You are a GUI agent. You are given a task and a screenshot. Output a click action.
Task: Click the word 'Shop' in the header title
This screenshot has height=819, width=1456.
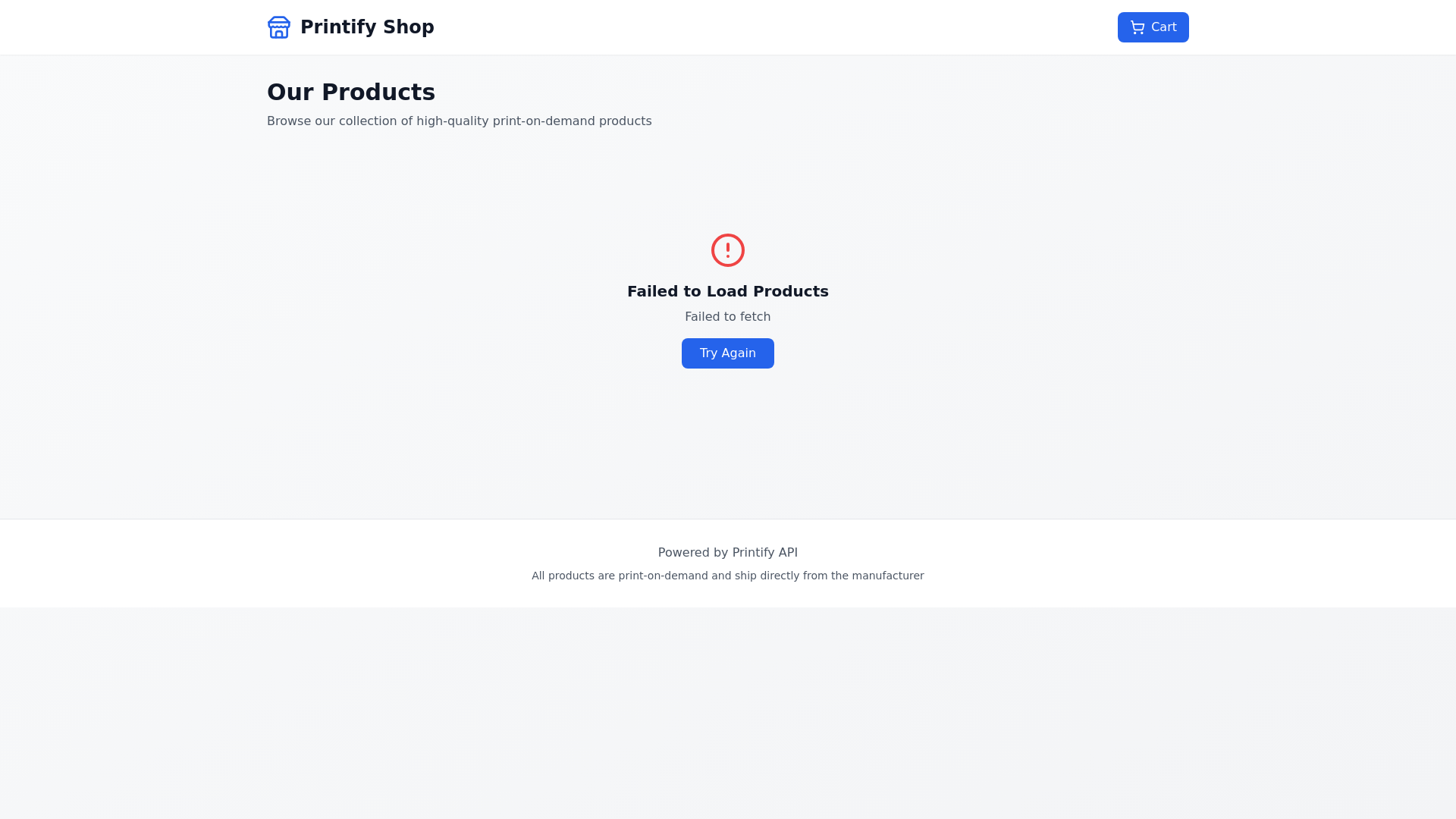click(408, 27)
